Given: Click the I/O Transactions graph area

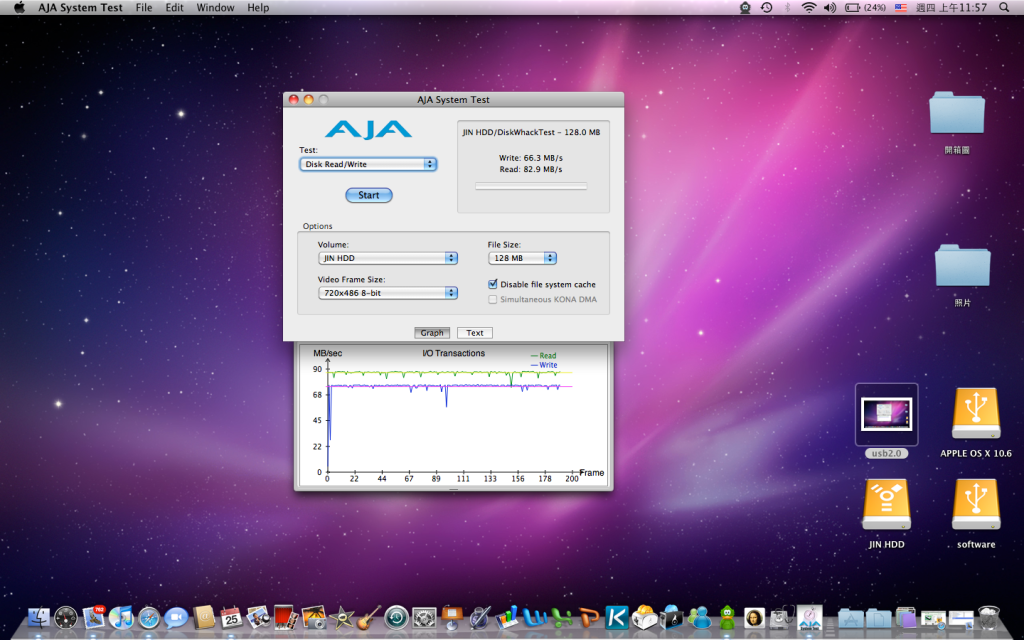Looking at the screenshot, I should point(453,415).
